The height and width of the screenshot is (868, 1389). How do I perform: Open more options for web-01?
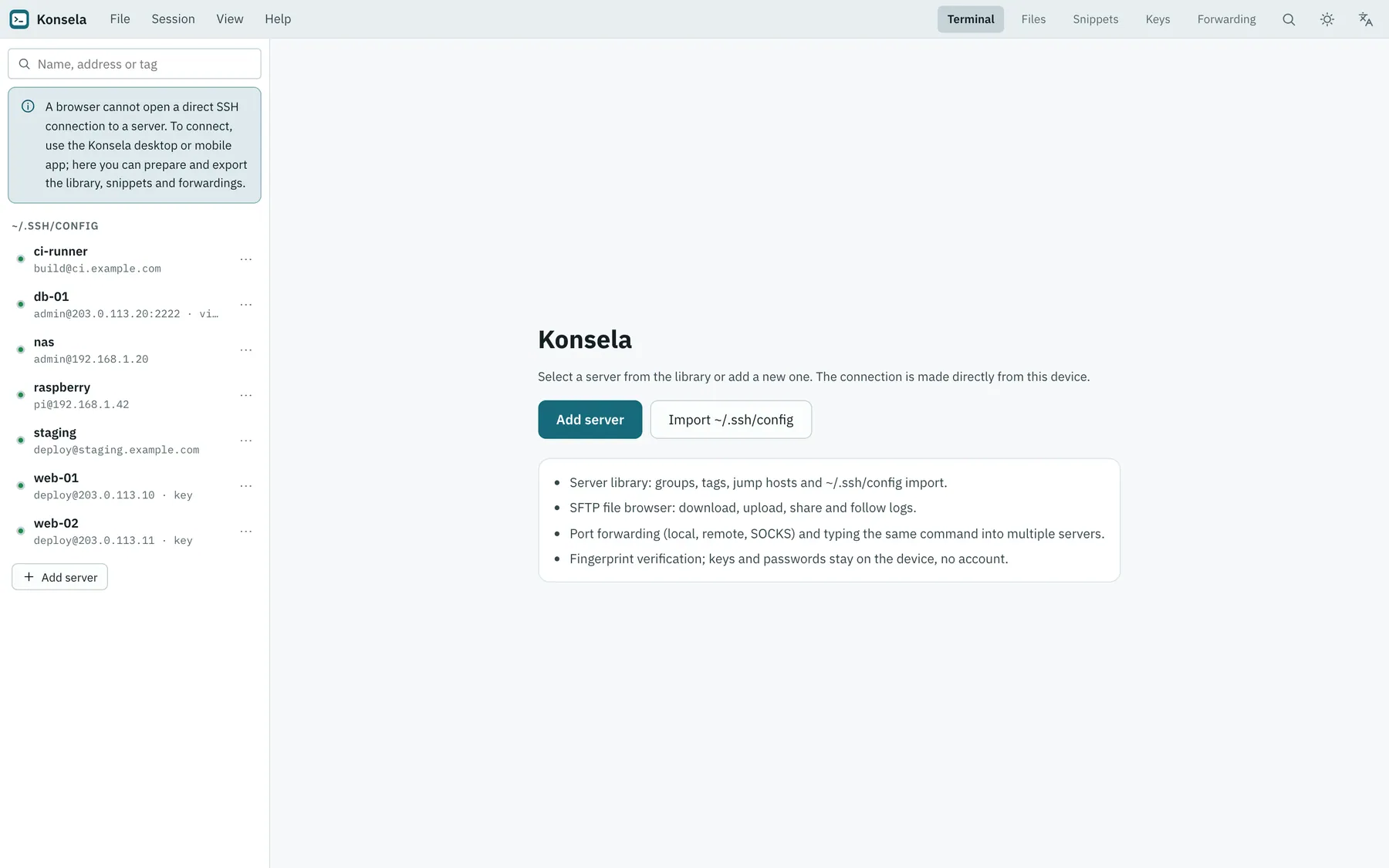(246, 486)
